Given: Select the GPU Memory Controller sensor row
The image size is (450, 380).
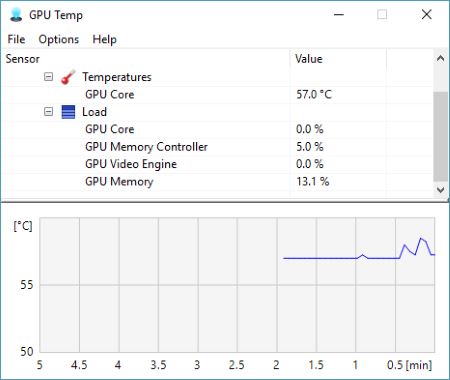Looking at the screenshot, I should tap(217, 147).
